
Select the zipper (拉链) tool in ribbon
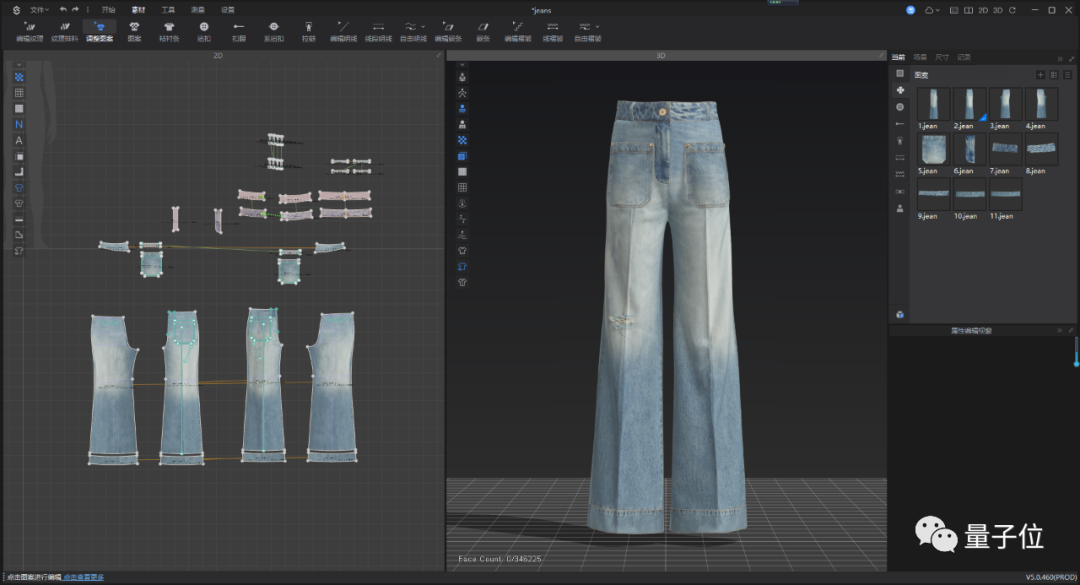[x=308, y=30]
